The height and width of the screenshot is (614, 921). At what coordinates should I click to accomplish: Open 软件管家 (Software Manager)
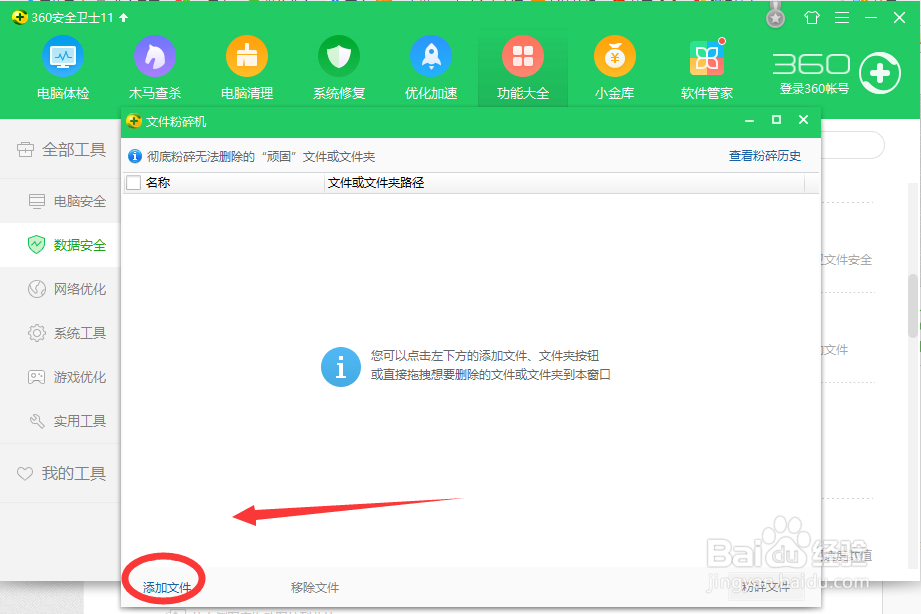tap(706, 67)
